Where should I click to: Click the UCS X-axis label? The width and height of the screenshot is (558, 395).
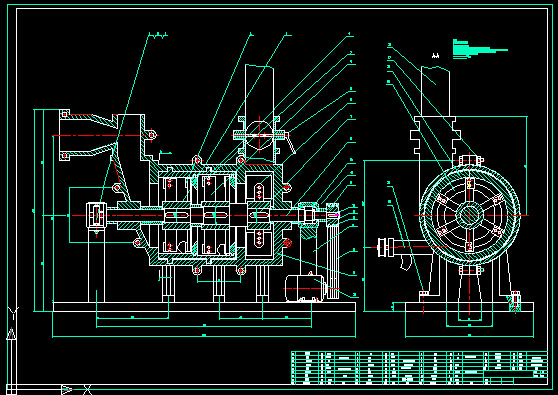[88, 390]
